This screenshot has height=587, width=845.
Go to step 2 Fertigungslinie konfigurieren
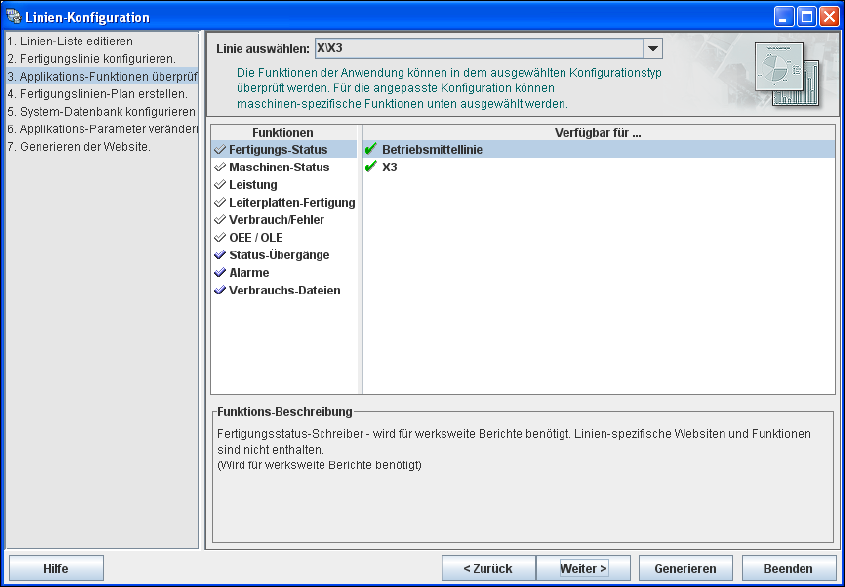[x=92, y=59]
